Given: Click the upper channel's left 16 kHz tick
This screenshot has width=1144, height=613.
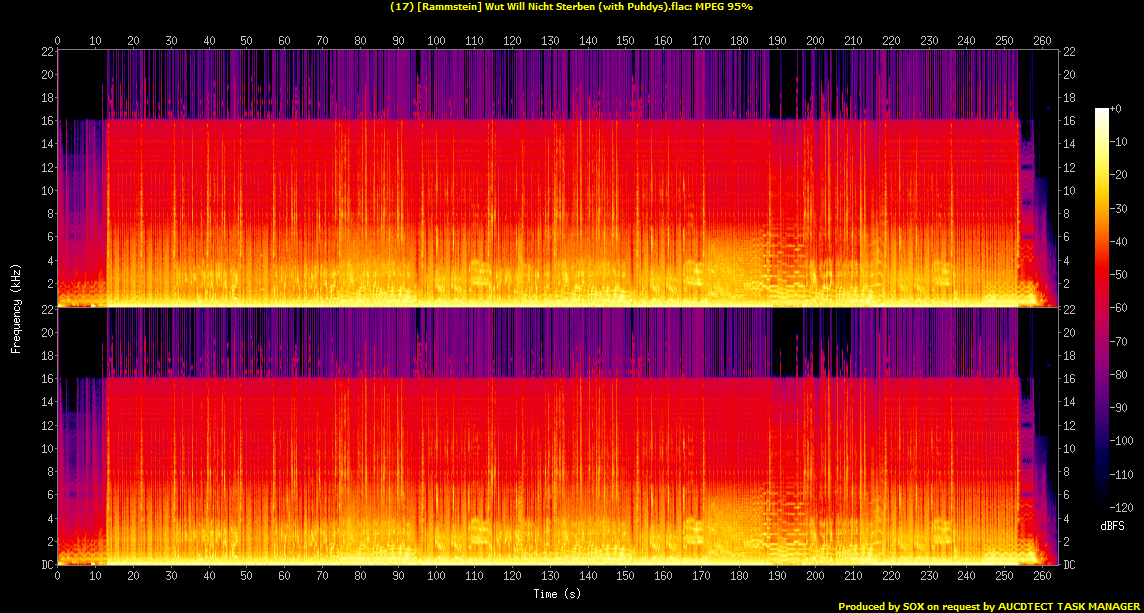Looking at the screenshot, I should 47,121.
